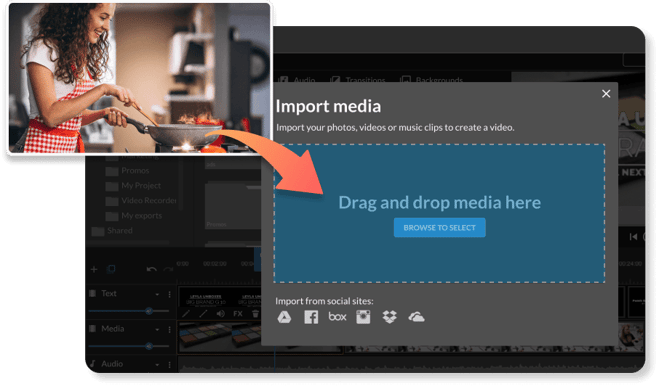Open the Video Recorder folder

click(141, 201)
